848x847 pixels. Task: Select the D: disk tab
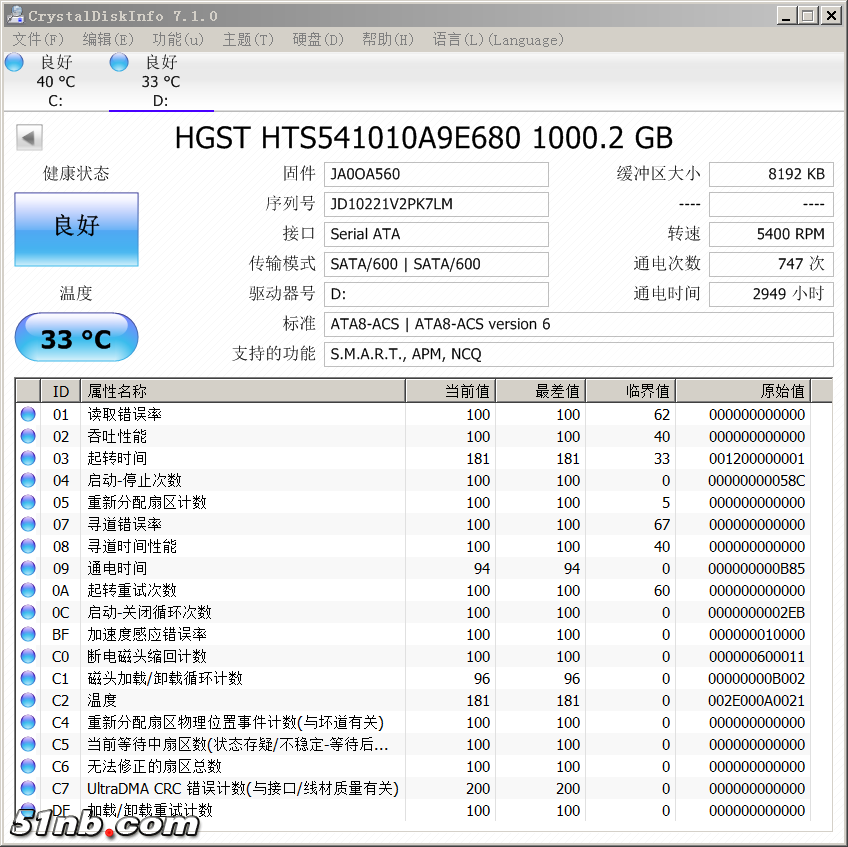160,82
